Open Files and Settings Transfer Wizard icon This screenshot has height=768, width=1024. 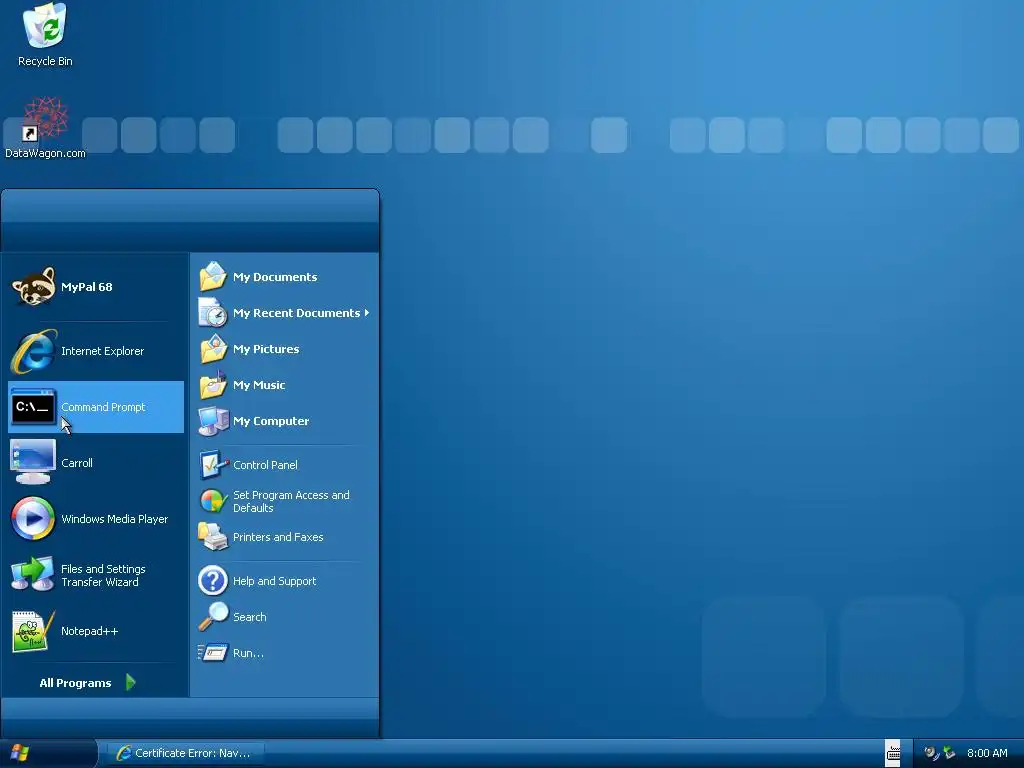(33, 575)
